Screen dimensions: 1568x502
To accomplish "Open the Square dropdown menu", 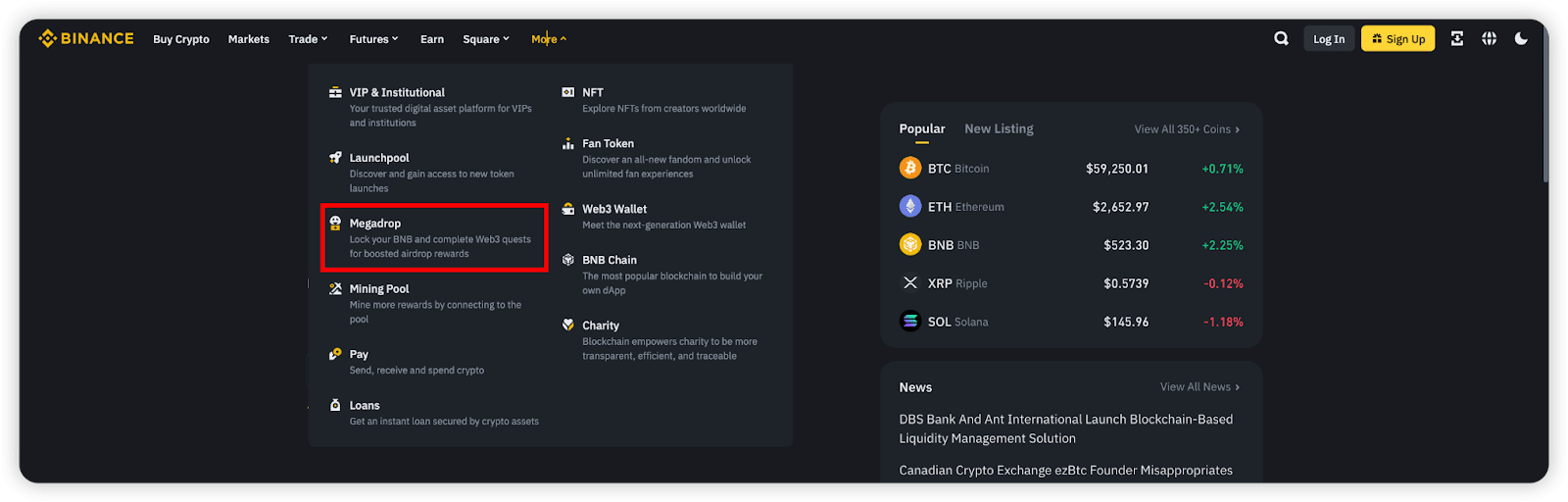I will click(486, 39).
